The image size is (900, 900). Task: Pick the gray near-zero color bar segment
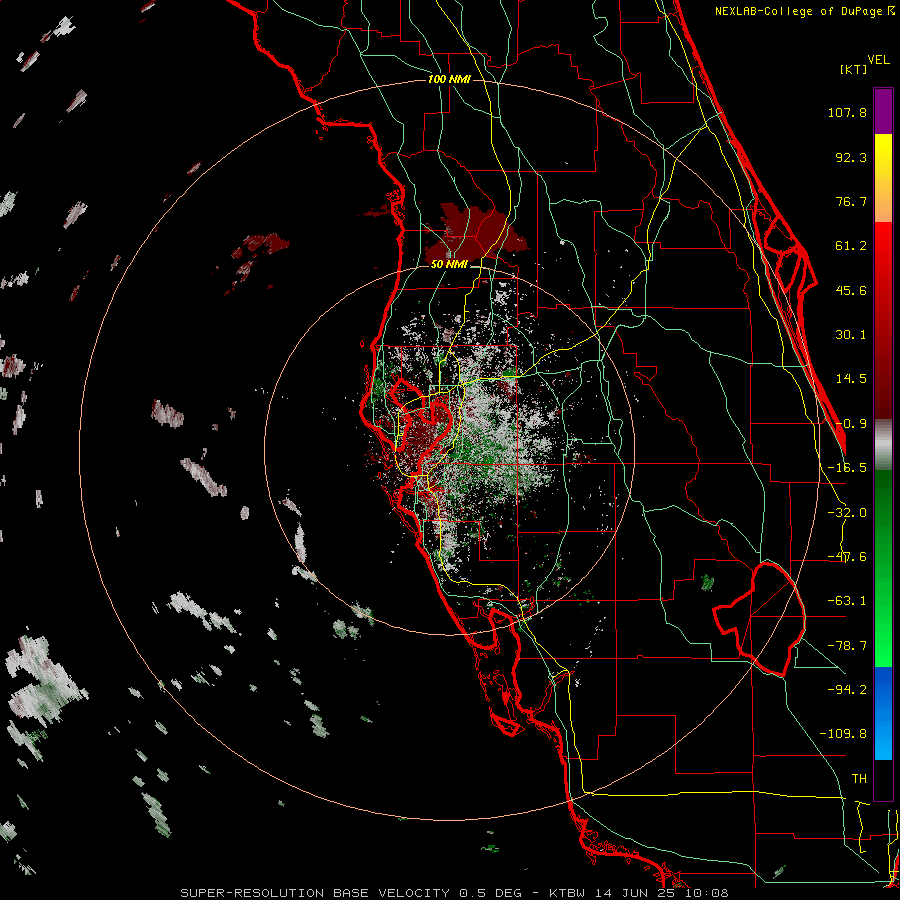tap(883, 444)
